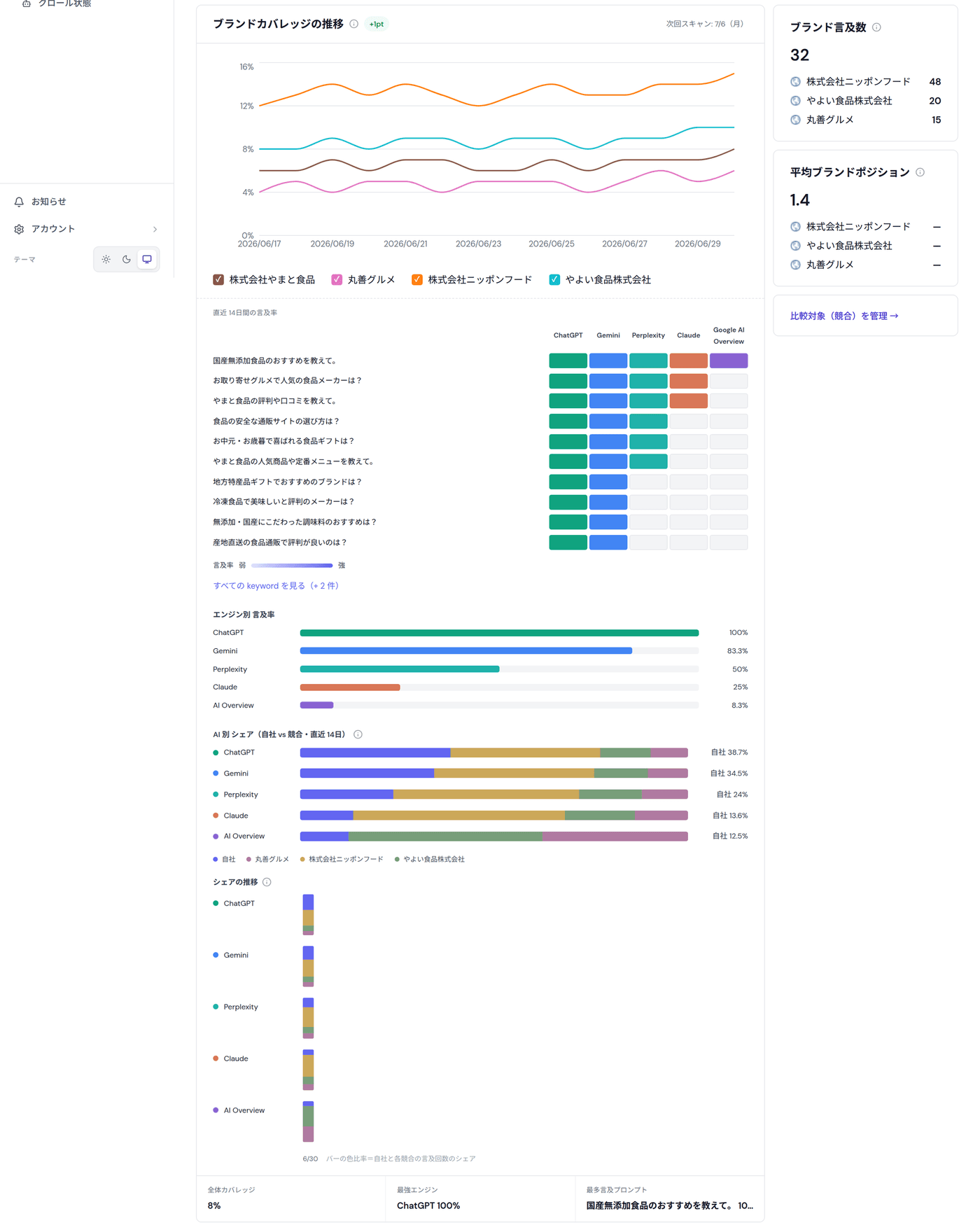Click the globe icon beside やよい食品株式会社 in 平均ブランドポジション

pos(795,246)
